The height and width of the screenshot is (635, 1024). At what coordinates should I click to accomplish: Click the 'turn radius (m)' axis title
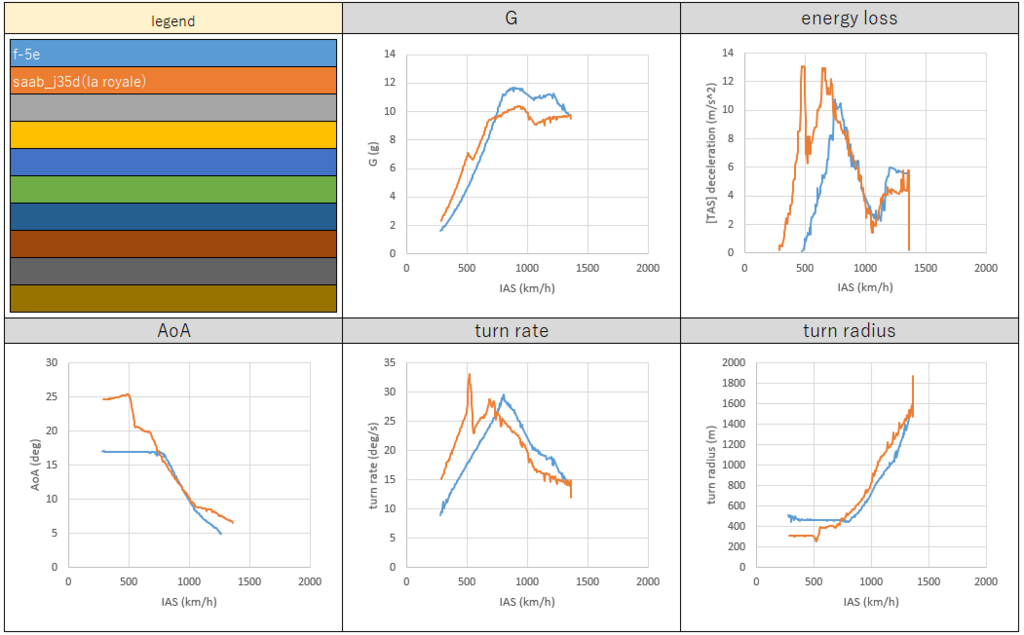pyautogui.click(x=712, y=464)
